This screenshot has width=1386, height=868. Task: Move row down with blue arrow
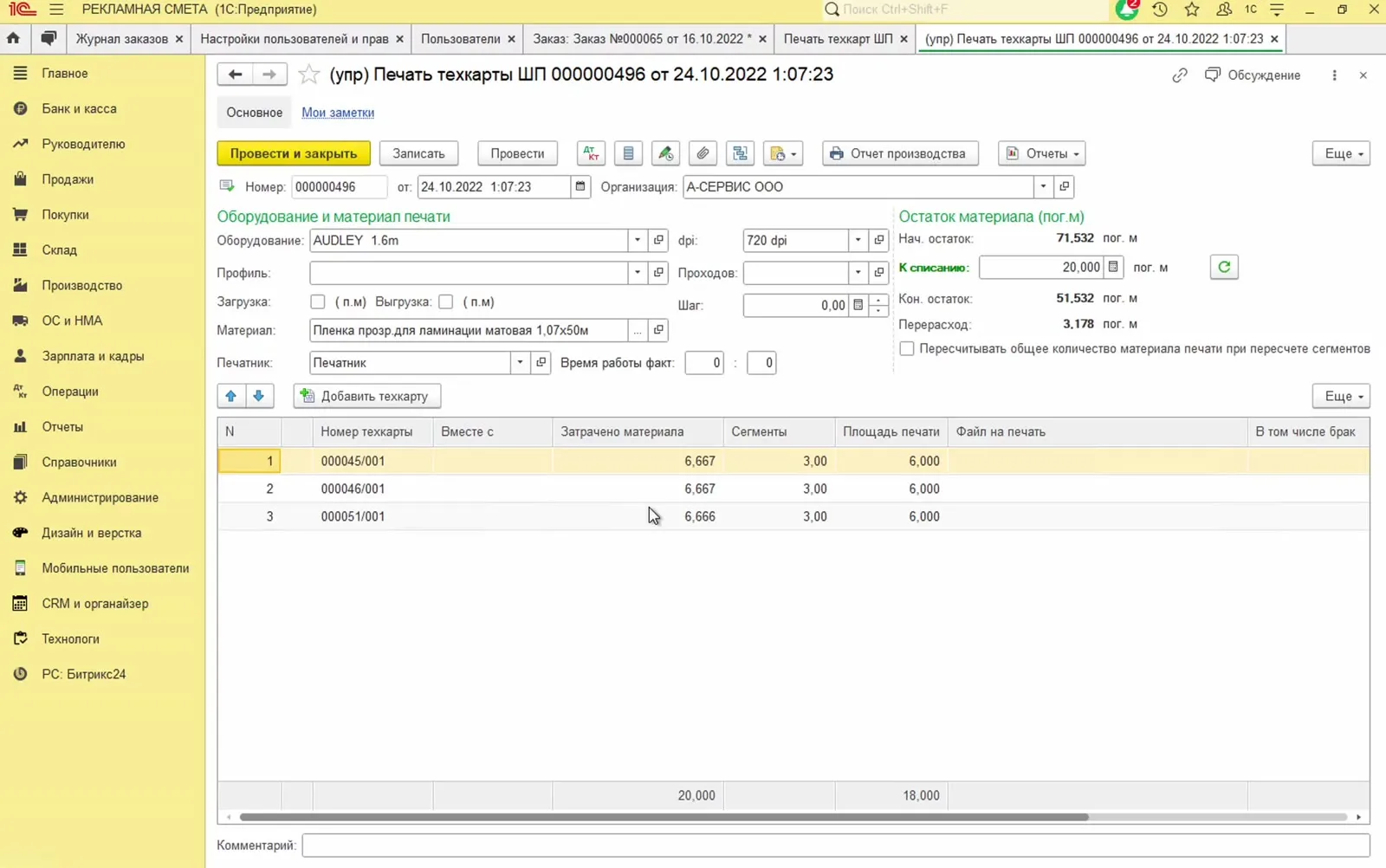coord(259,396)
